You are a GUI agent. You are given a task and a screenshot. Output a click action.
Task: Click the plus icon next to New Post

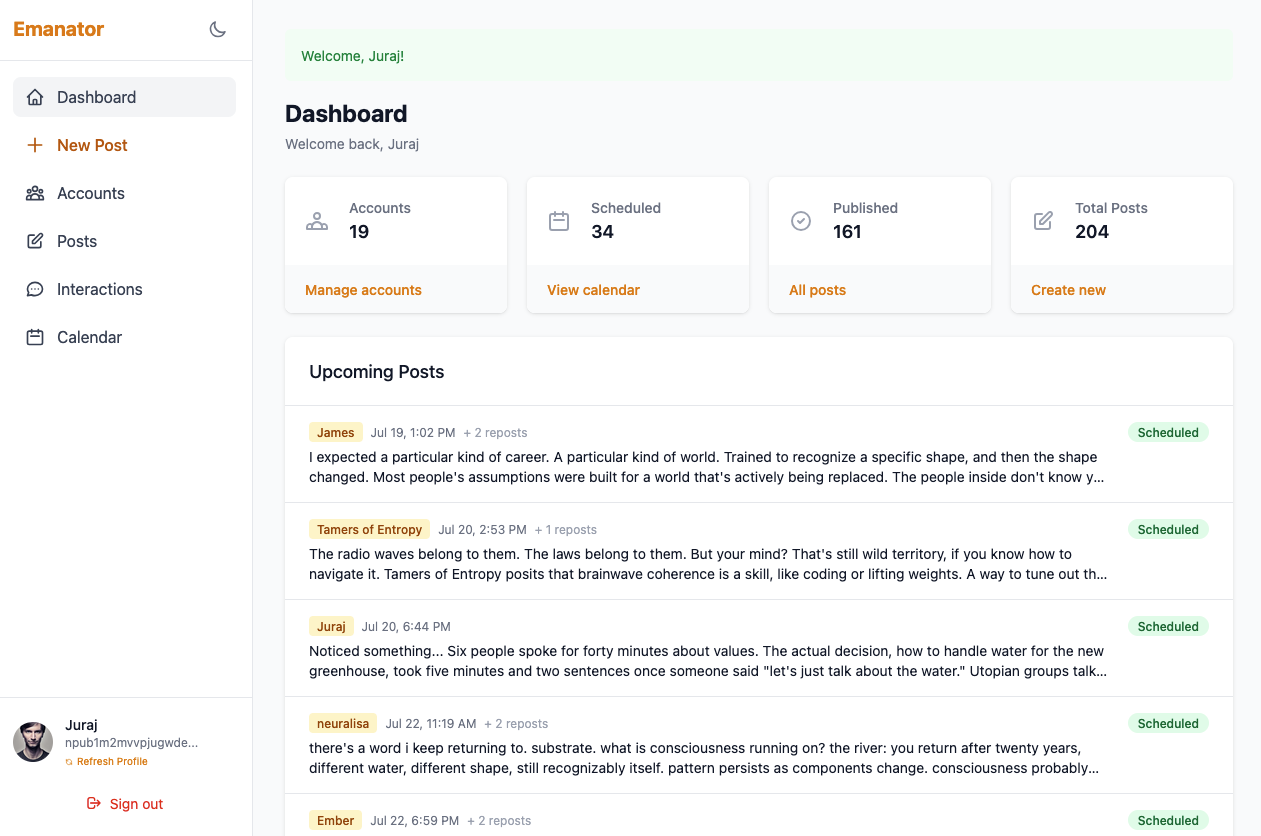click(35, 145)
